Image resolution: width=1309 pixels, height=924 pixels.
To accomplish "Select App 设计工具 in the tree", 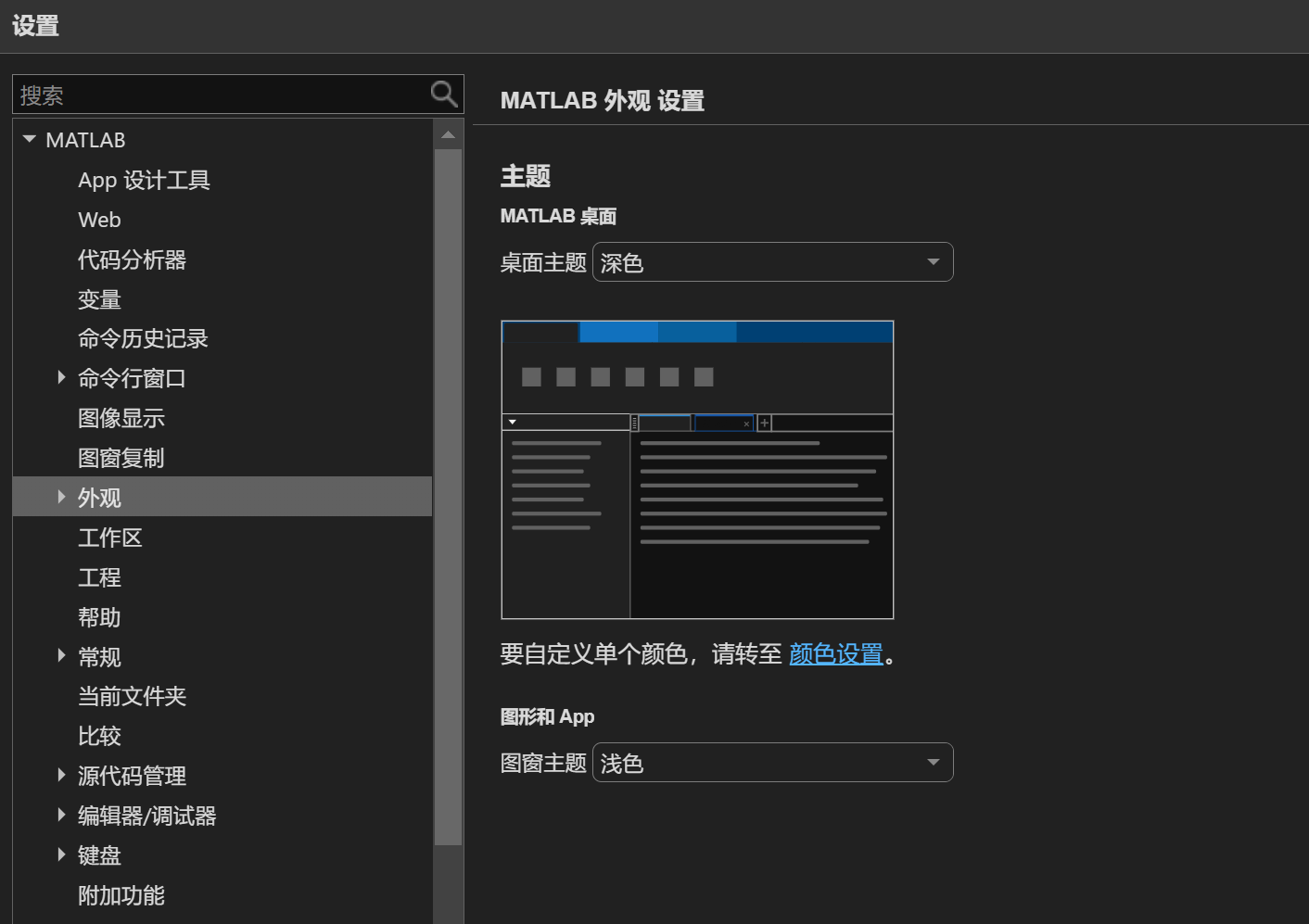I will point(144,180).
